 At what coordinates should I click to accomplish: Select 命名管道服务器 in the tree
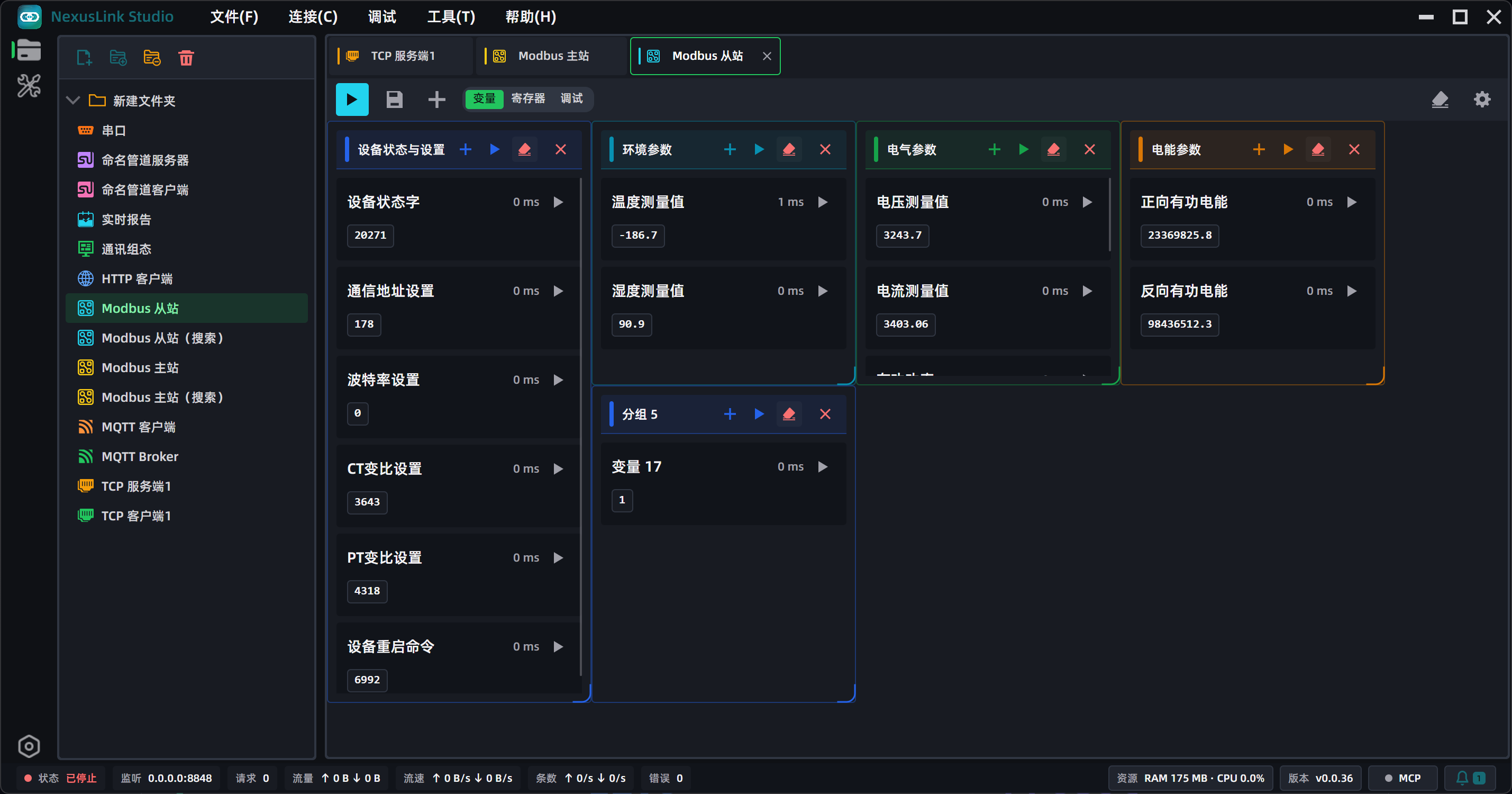[187, 160]
